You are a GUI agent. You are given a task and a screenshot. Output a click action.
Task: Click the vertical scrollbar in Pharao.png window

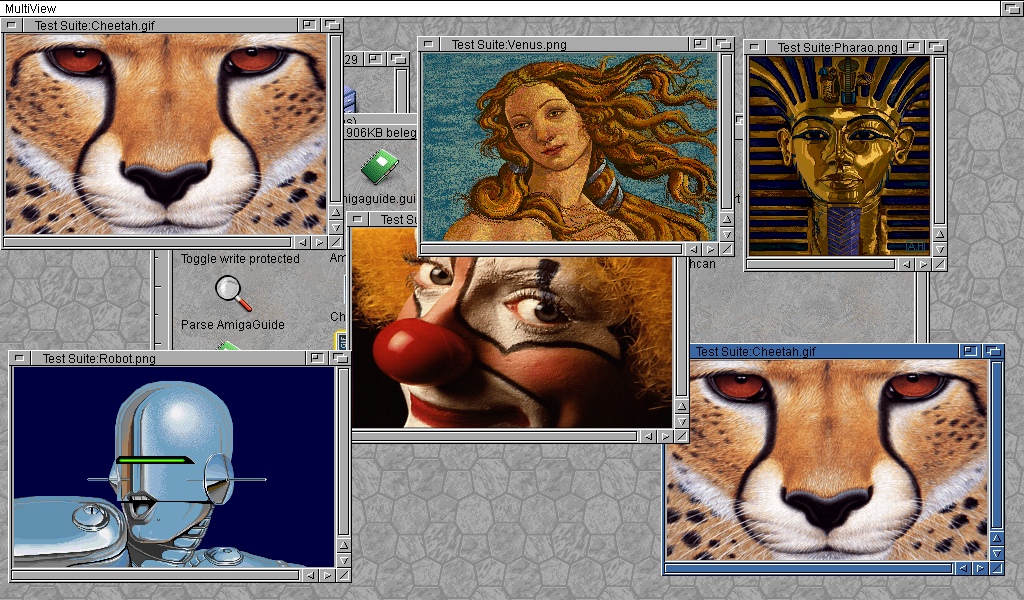(x=939, y=142)
